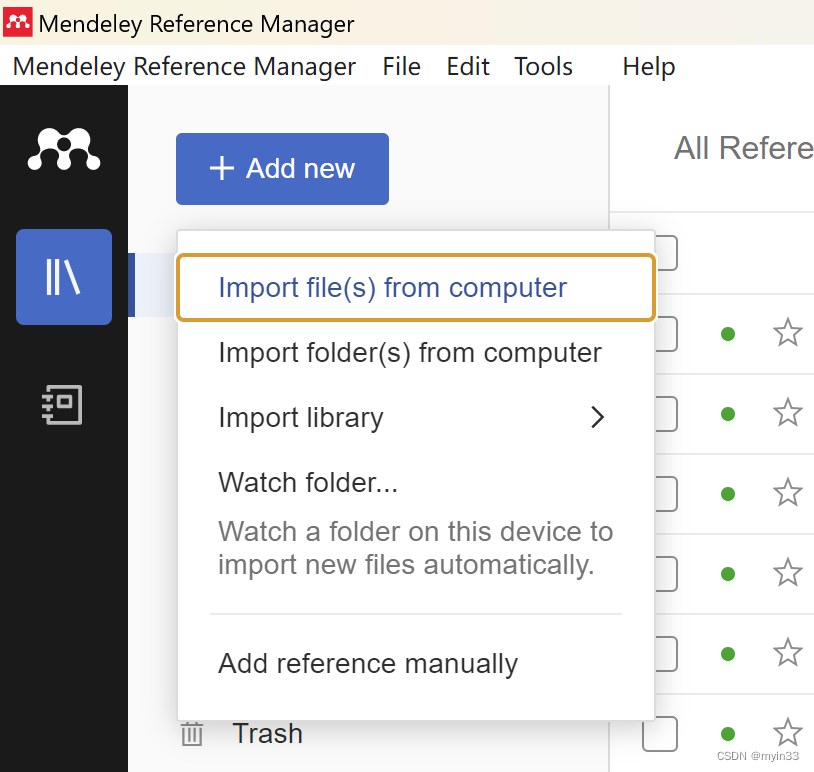Open the Trash collection

coord(267,734)
